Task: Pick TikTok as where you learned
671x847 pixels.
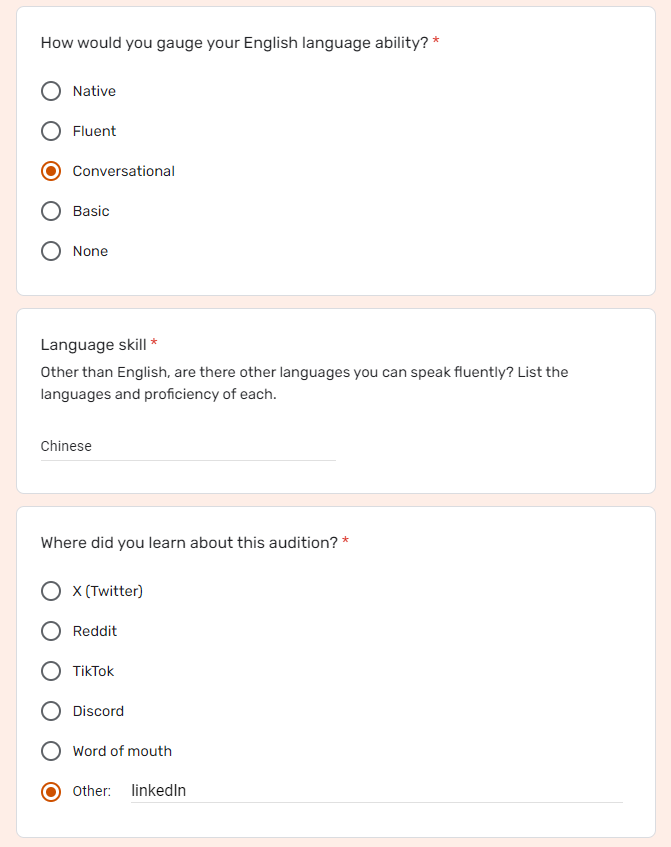Action: click(51, 671)
